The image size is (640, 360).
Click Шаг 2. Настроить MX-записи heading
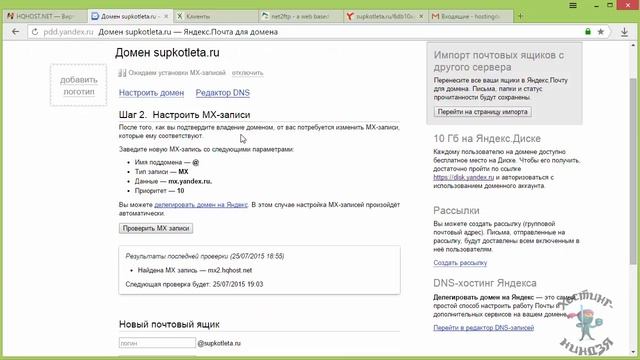(x=184, y=115)
